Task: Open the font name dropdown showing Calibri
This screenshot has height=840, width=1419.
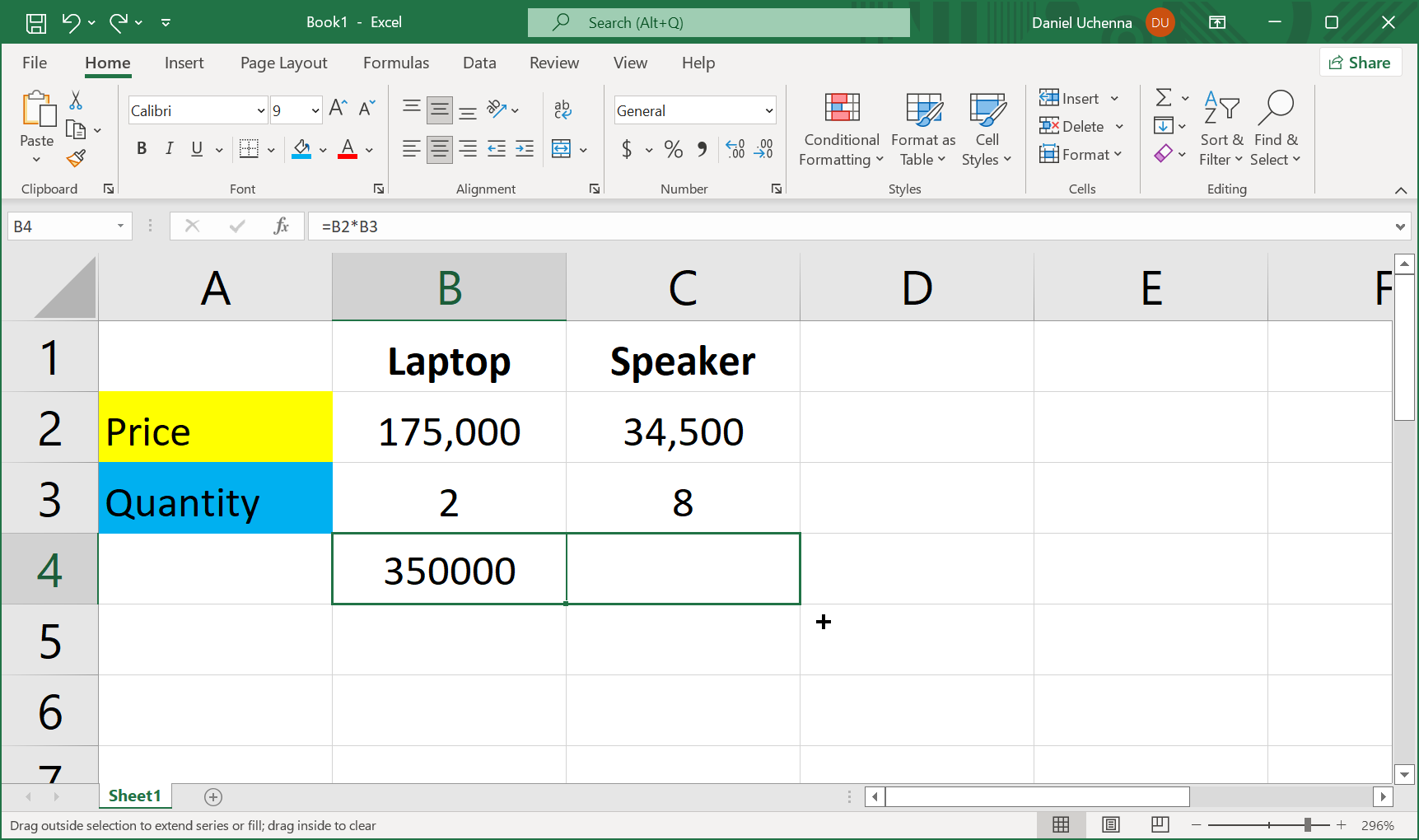Action: point(261,110)
